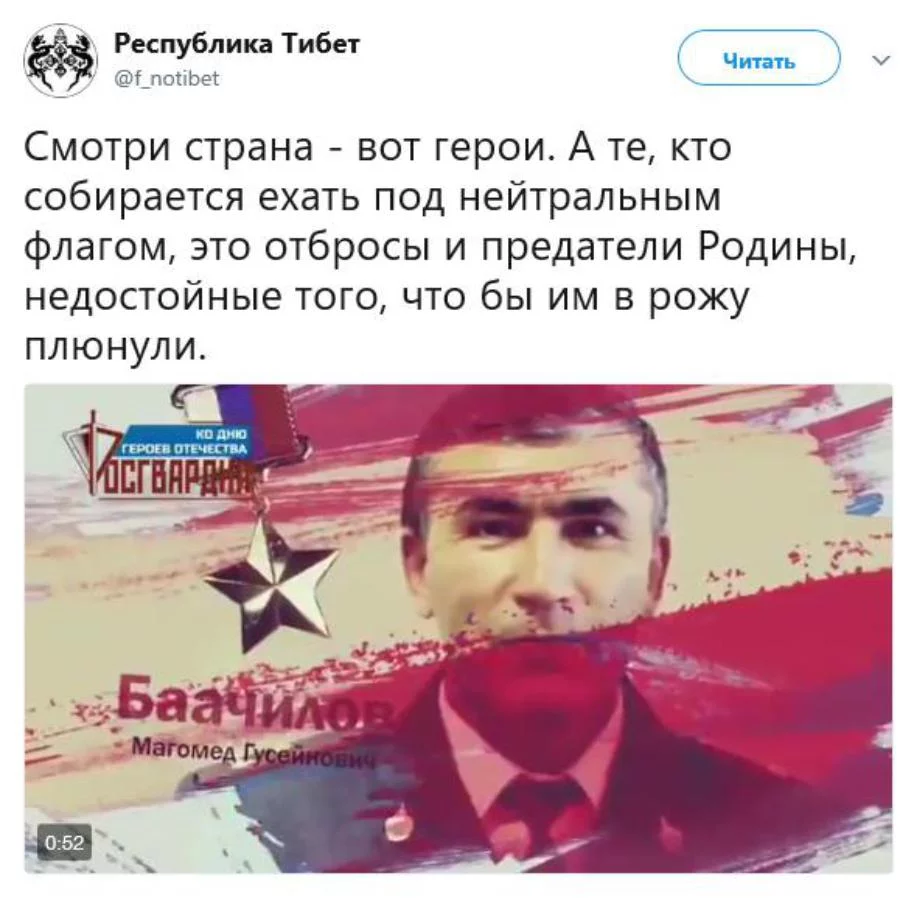This screenshot has width=900, height=898.
Task: Open the Республика Тибет profile avatar
Action: point(60,61)
